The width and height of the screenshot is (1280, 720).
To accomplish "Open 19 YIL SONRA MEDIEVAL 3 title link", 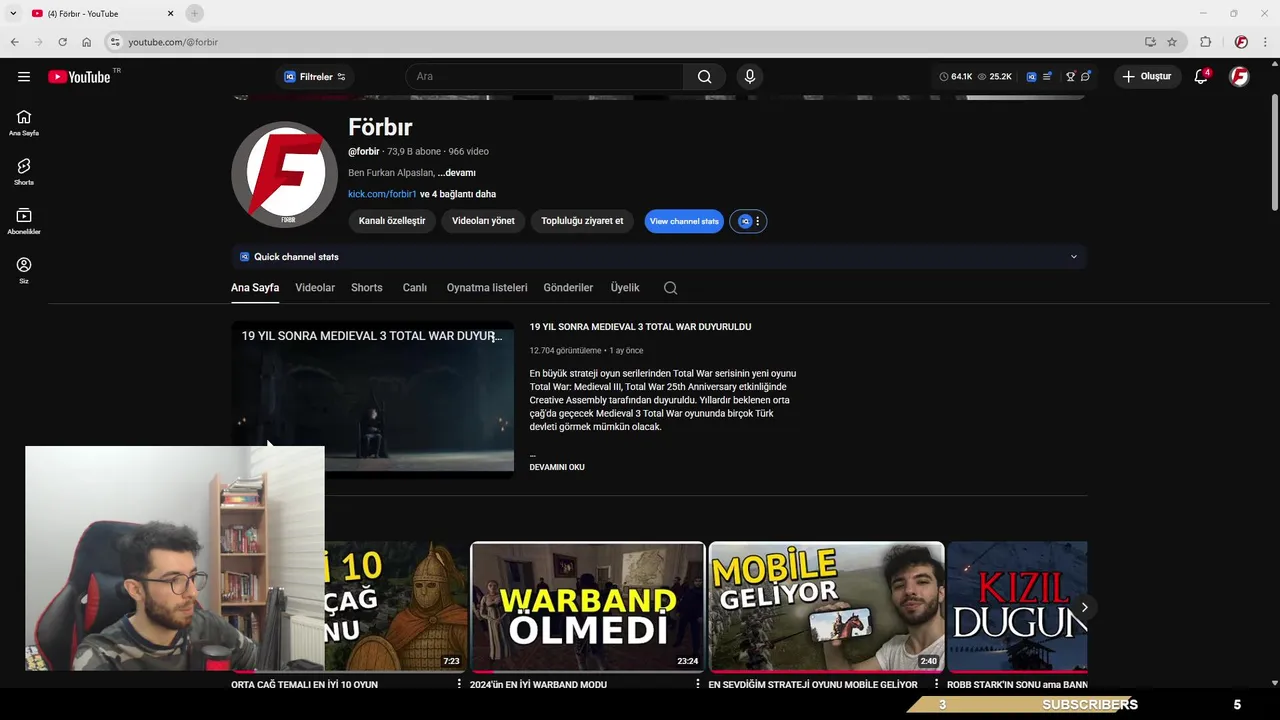I will pos(640,327).
